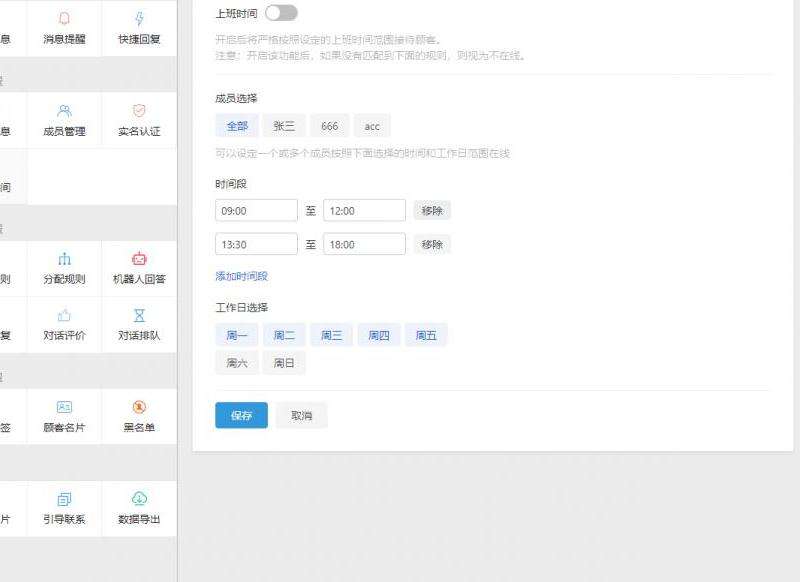Edit the 09:00 start time field
Viewport: 800px width, 582px height.
[257, 211]
